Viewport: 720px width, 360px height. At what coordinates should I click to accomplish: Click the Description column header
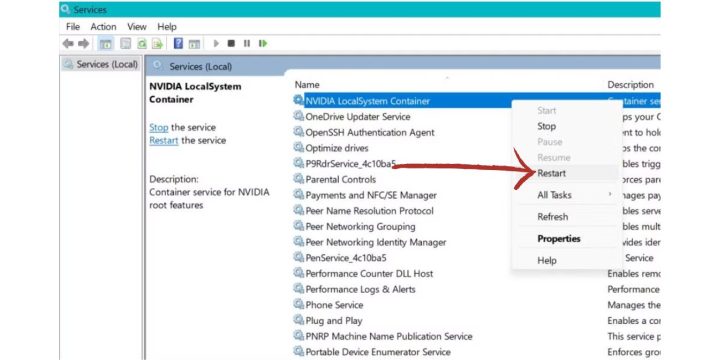point(630,84)
